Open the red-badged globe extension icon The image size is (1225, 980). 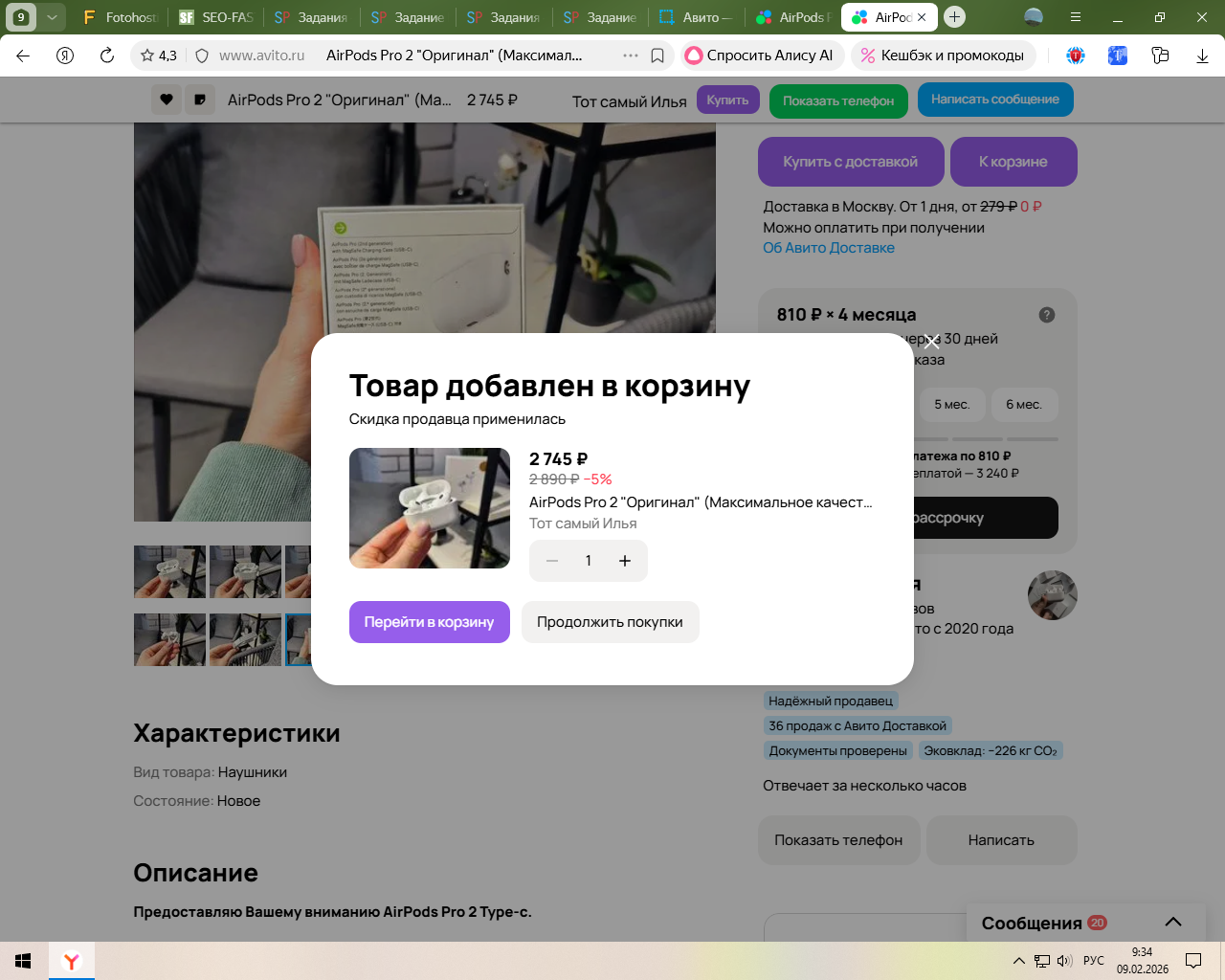1076,56
